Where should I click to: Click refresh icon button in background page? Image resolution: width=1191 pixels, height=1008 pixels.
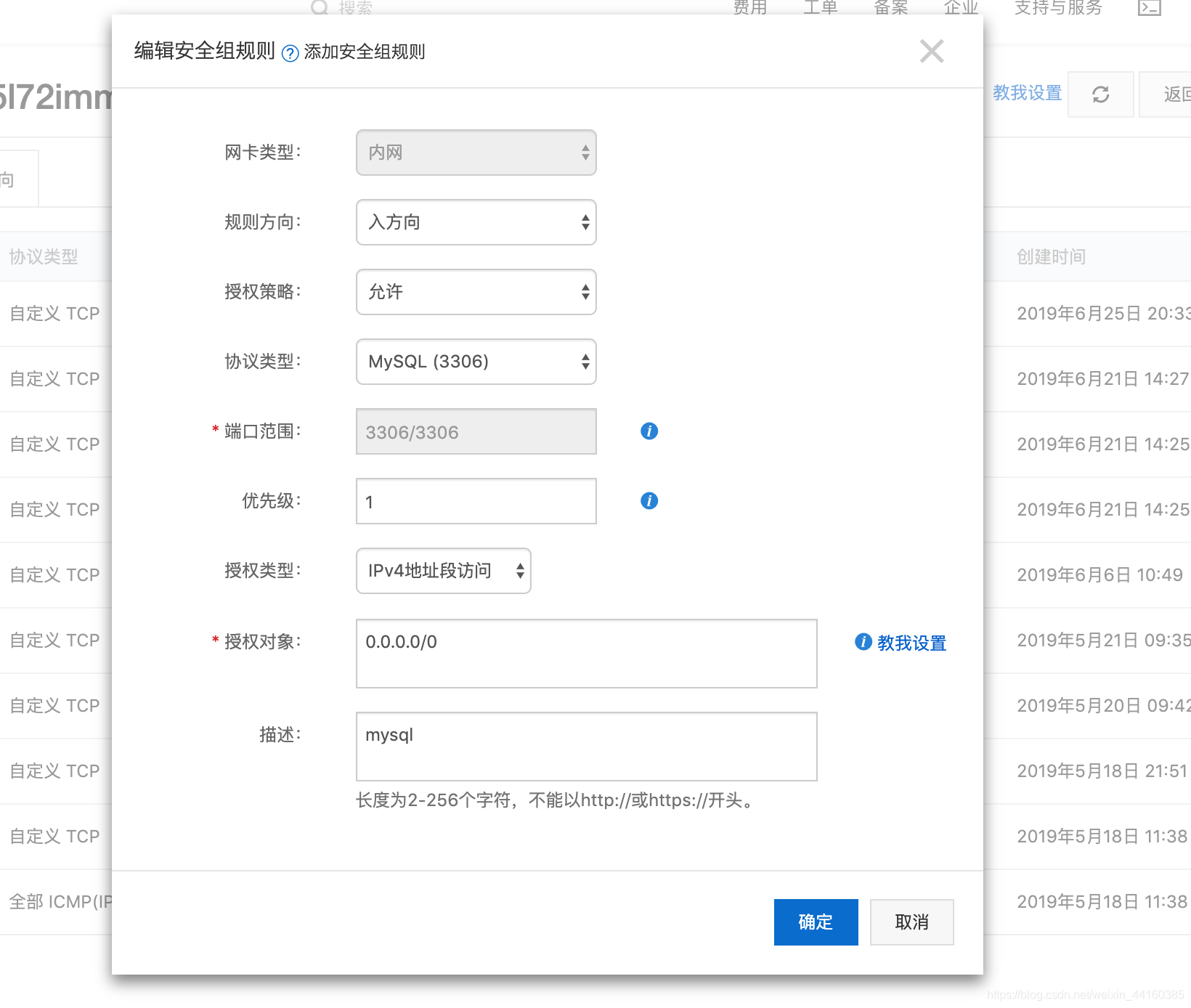point(1101,94)
